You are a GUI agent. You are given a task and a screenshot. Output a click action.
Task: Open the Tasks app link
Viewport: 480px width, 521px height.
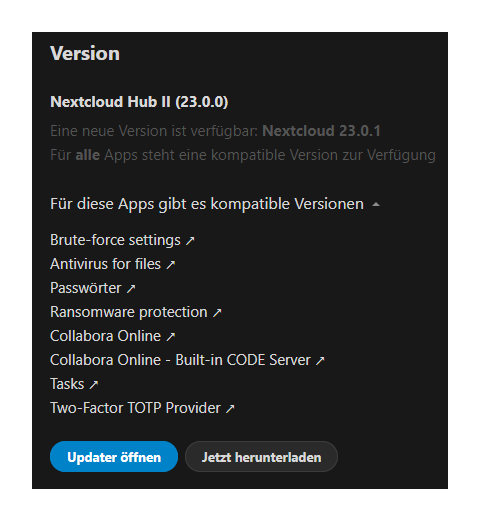[67, 384]
